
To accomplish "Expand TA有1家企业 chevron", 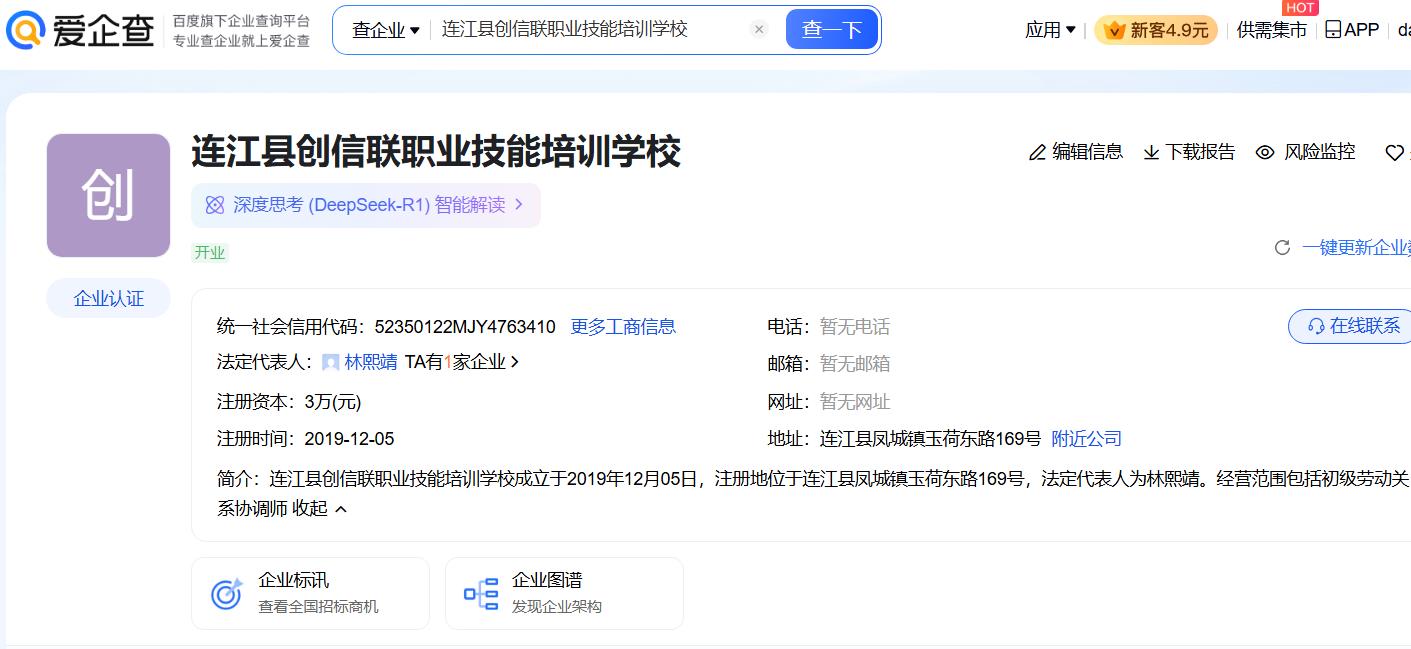I will 515,363.
